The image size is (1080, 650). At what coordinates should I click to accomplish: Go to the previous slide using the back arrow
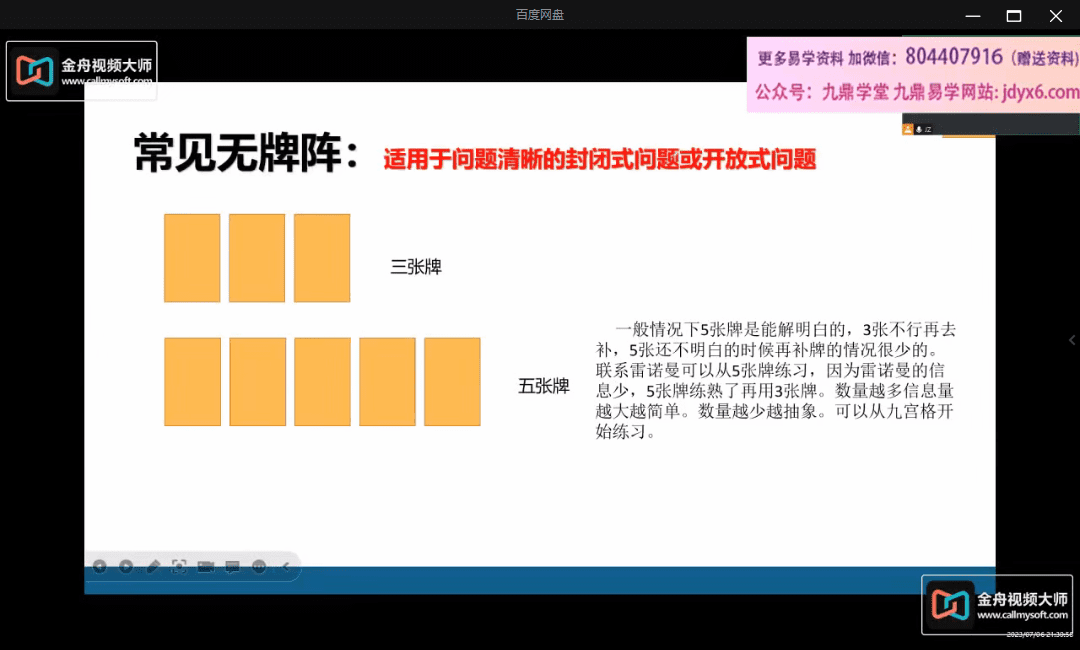tap(100, 566)
